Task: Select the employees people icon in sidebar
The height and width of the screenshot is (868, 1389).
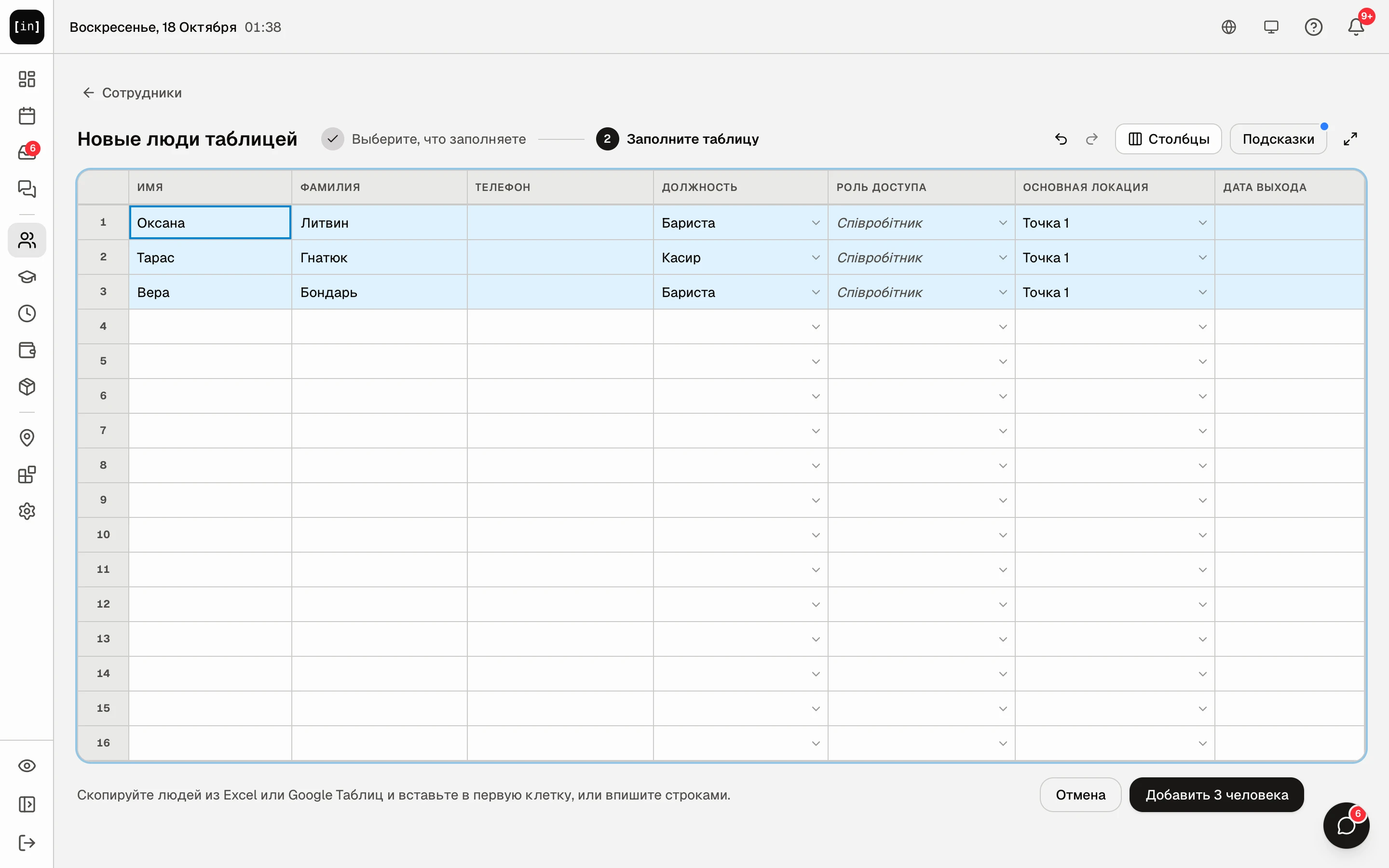Action: point(27,240)
